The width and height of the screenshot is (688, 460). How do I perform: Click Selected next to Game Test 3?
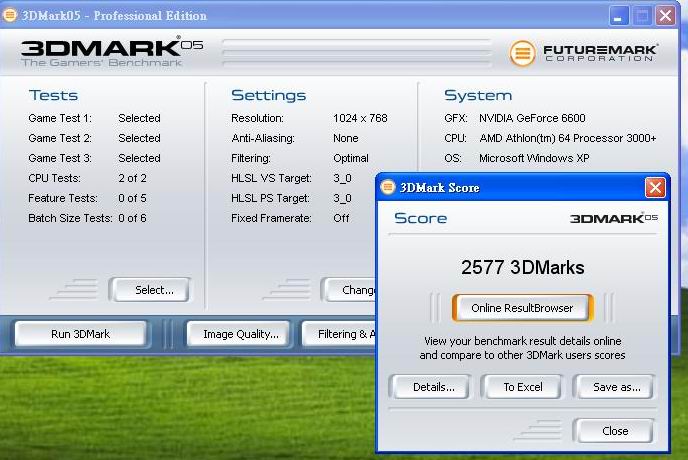[x=140, y=158]
